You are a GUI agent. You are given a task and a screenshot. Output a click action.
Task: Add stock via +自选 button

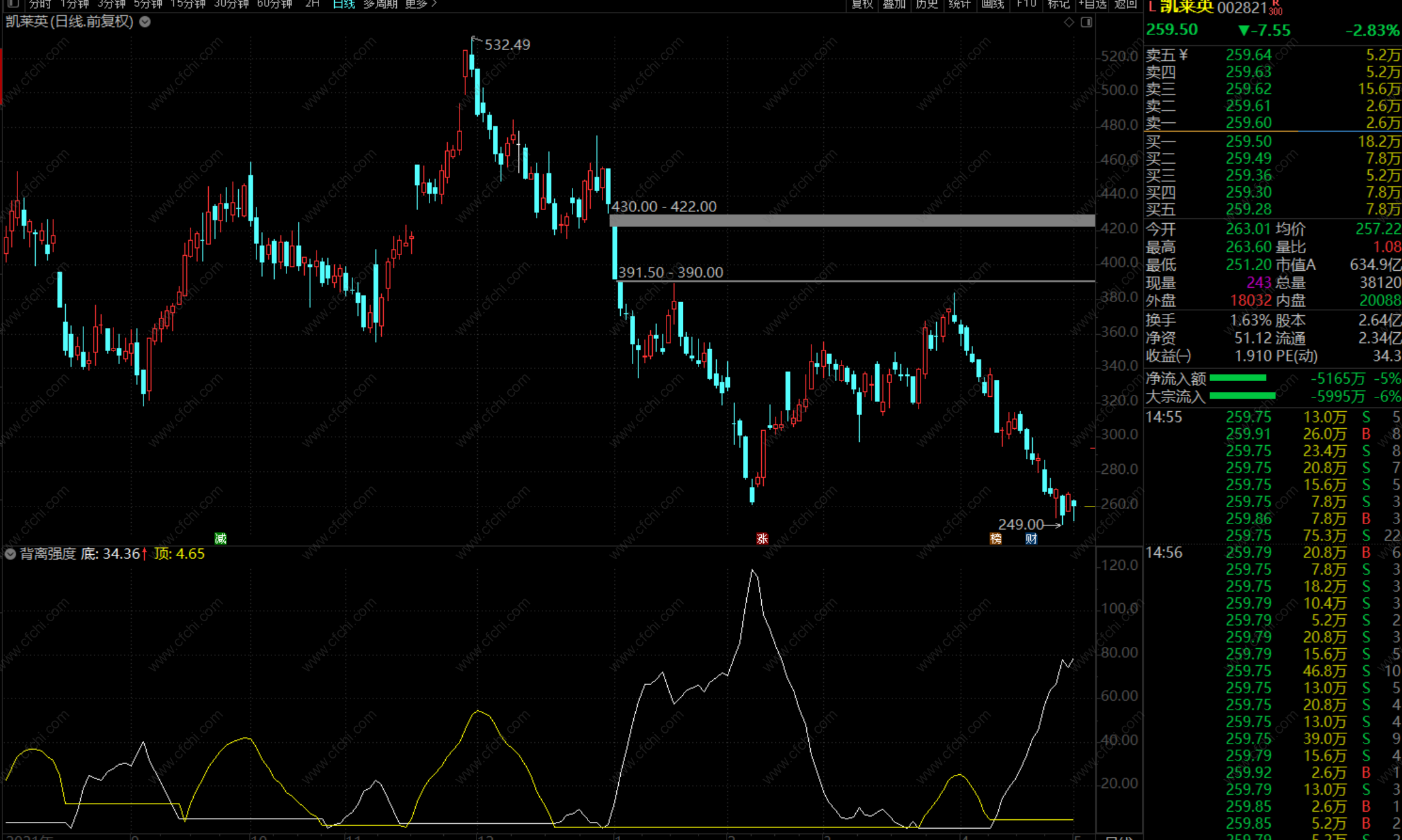pyautogui.click(x=1092, y=4)
